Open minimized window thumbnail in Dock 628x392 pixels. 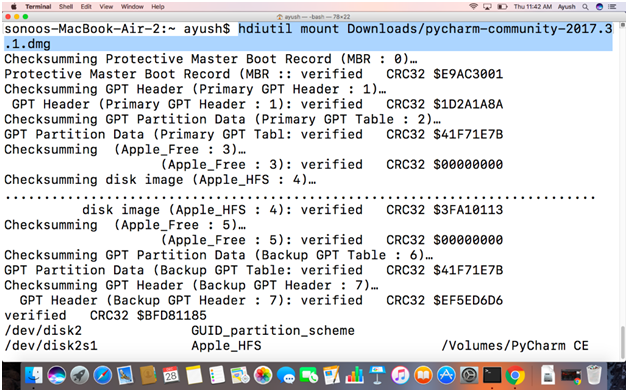point(571,376)
